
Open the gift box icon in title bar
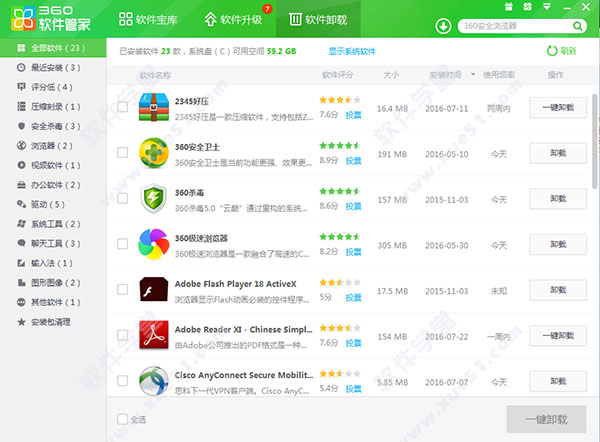pos(509,7)
